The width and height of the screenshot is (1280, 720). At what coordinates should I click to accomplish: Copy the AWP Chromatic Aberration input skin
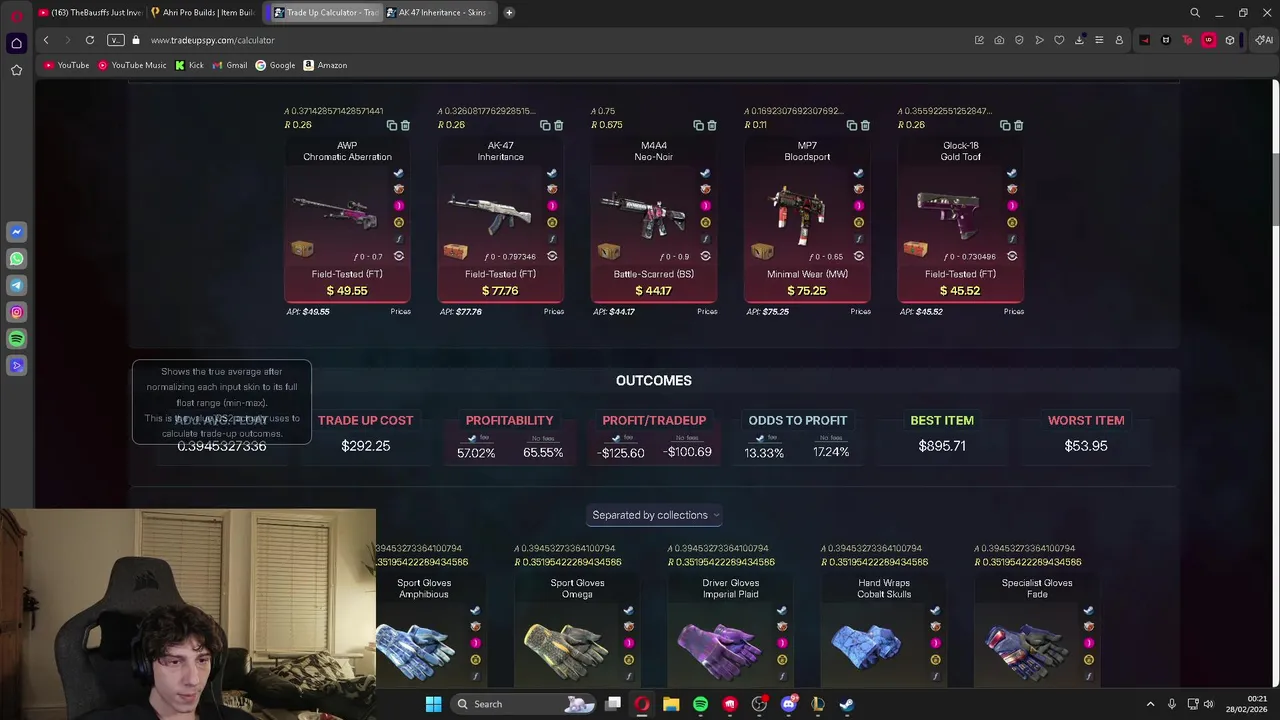[392, 125]
